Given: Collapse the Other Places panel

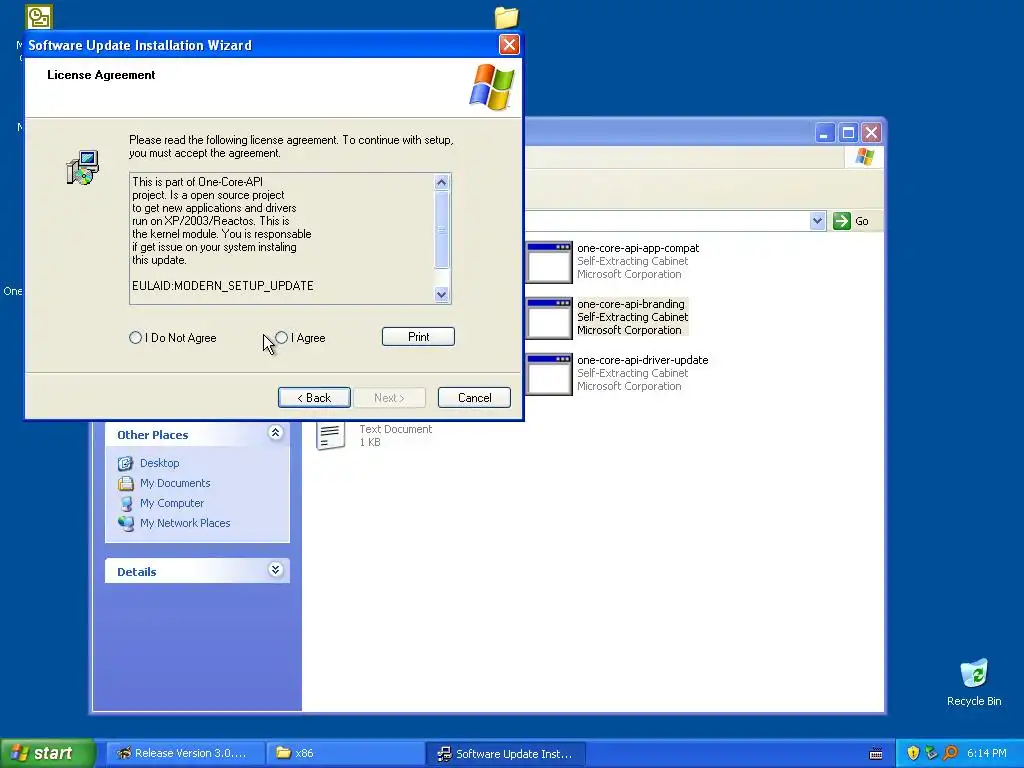Looking at the screenshot, I should [276, 433].
